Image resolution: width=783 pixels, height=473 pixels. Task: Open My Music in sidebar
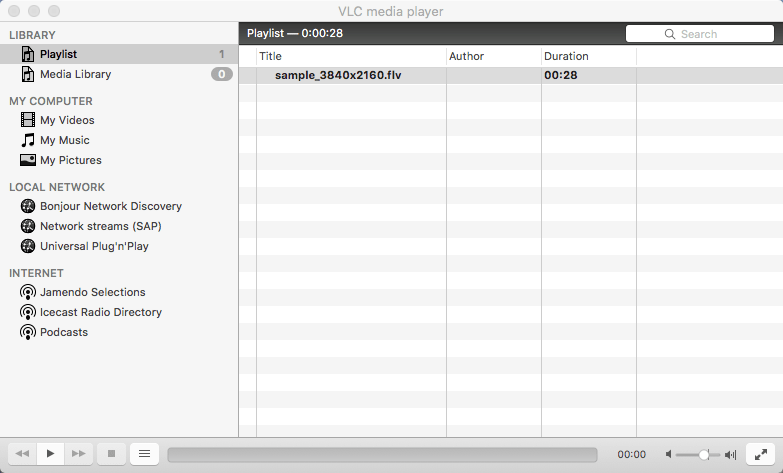pyautogui.click(x=64, y=140)
